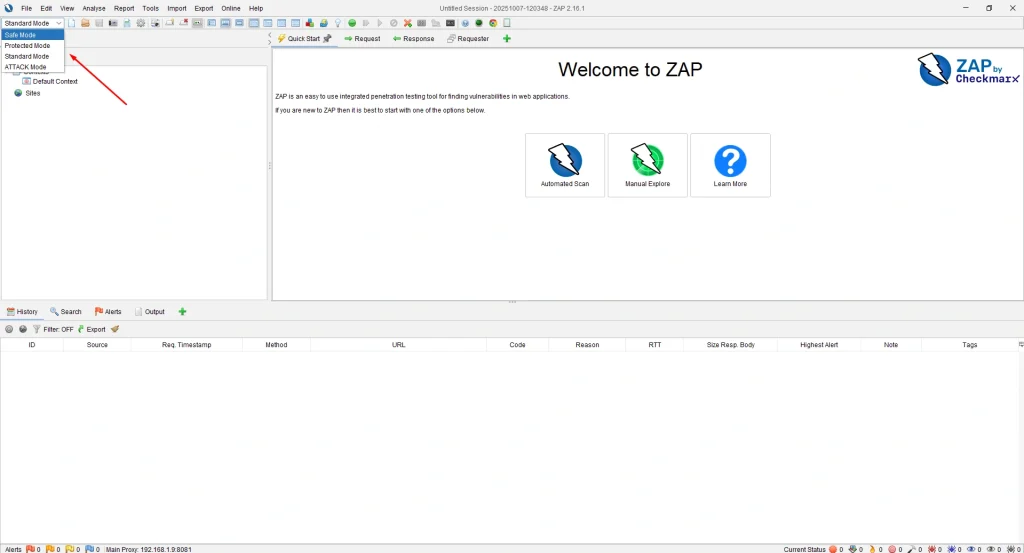Image resolution: width=1024 pixels, height=553 pixels.
Task: Pick Protected Mode from the dropdown
Action: pyautogui.click(x=27, y=46)
